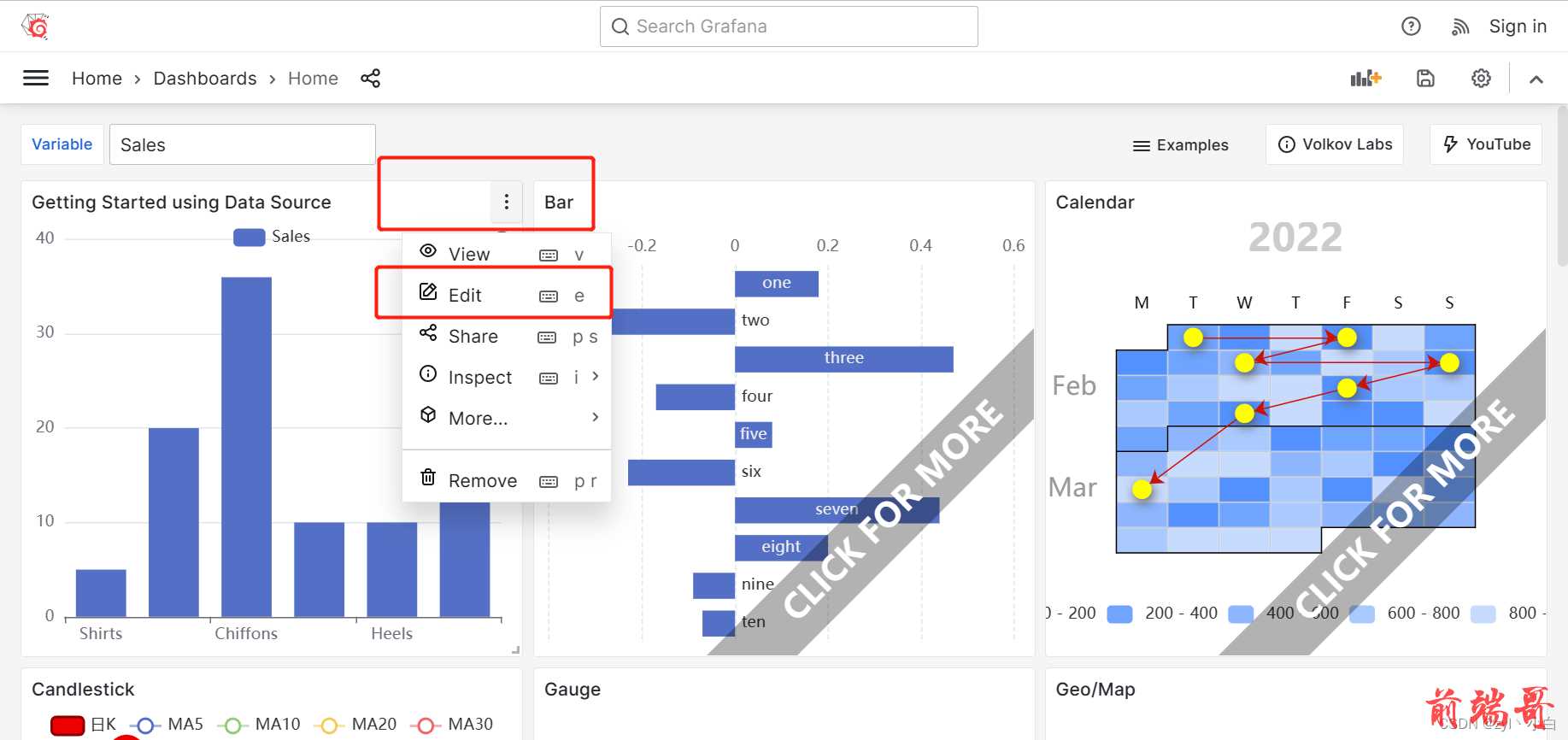
Task: Open the hamburger navigation menu
Action: [36, 79]
